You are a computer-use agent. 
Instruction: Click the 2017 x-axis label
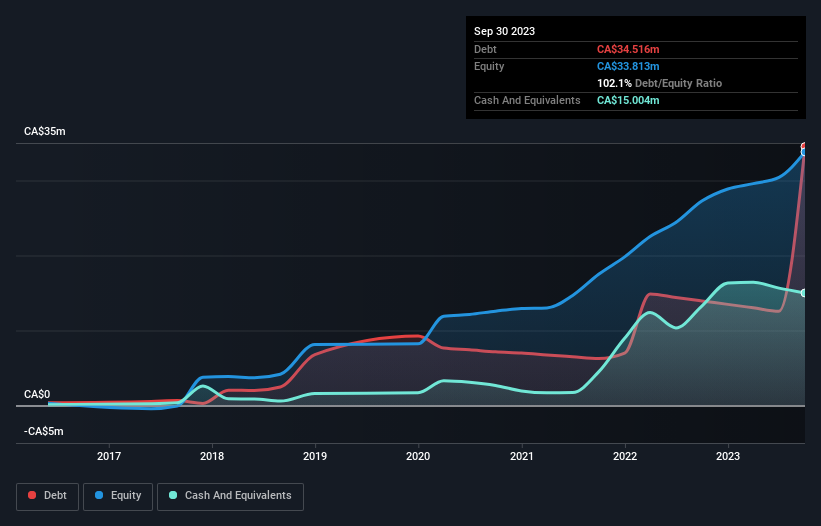109,456
